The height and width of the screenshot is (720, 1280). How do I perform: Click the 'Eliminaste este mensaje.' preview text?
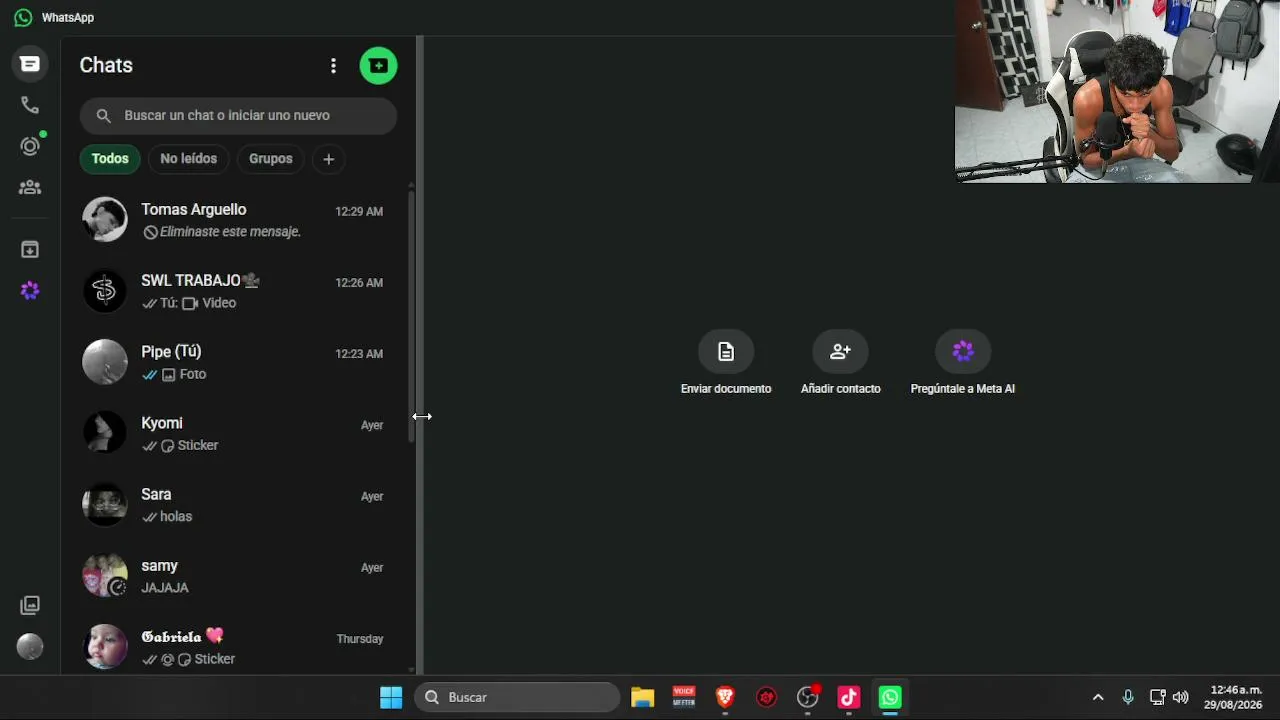point(230,232)
